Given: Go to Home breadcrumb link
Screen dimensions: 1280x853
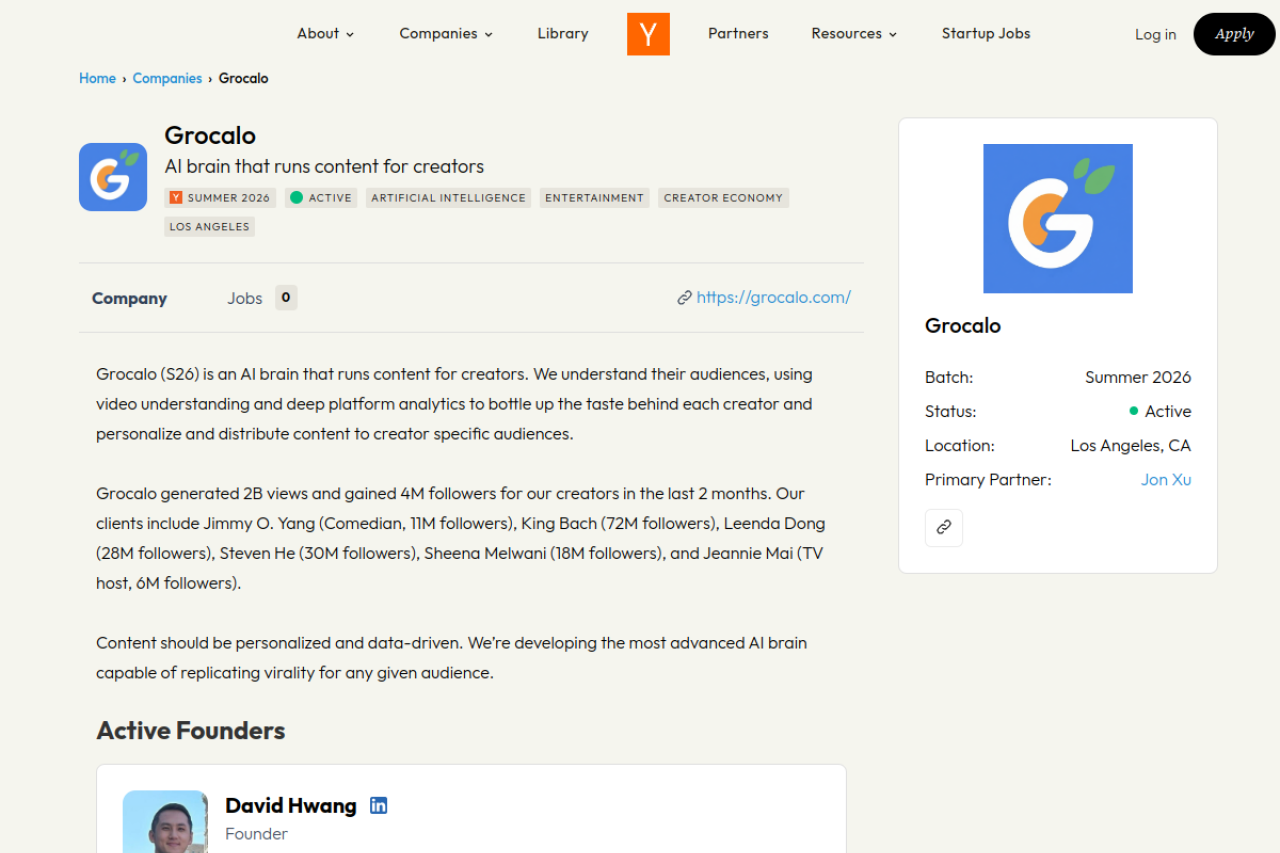Looking at the screenshot, I should (x=98, y=78).
